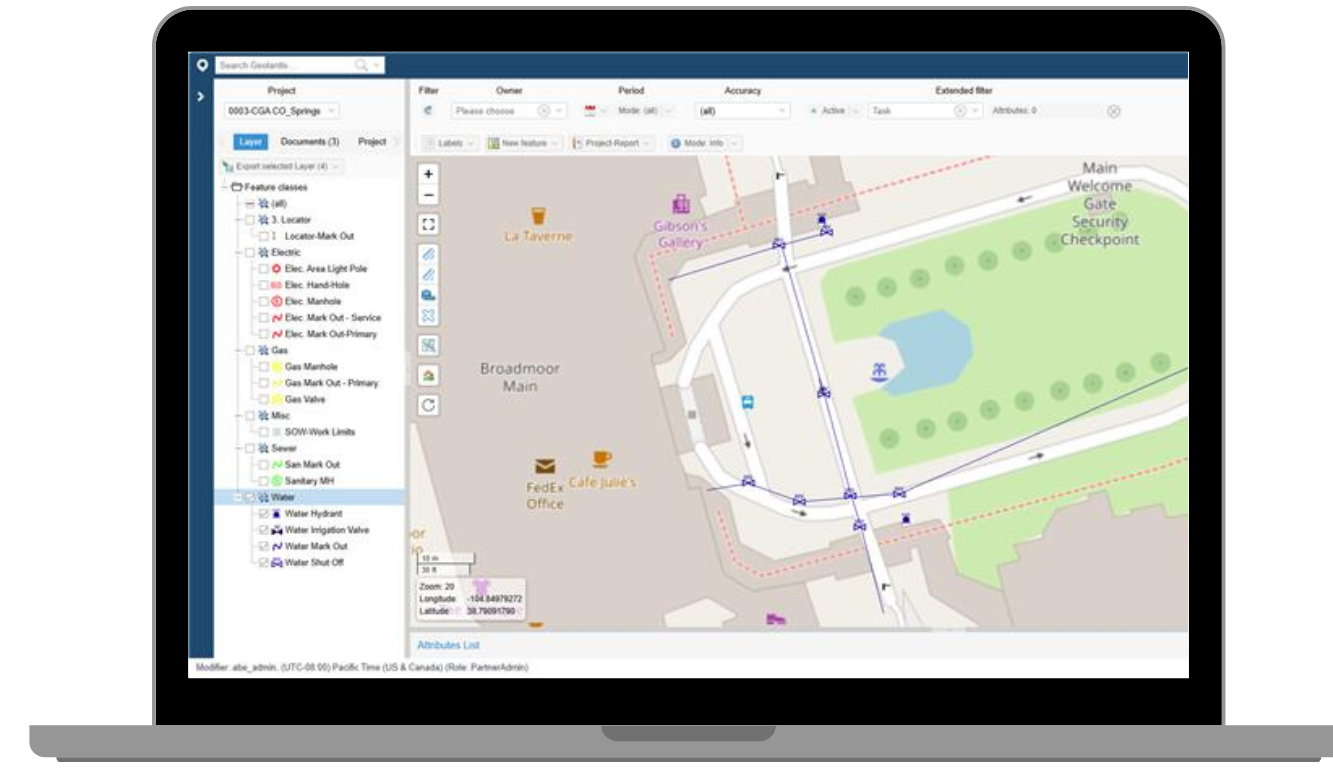The height and width of the screenshot is (768, 1333).
Task: Select the Layer tab
Action: (x=251, y=143)
